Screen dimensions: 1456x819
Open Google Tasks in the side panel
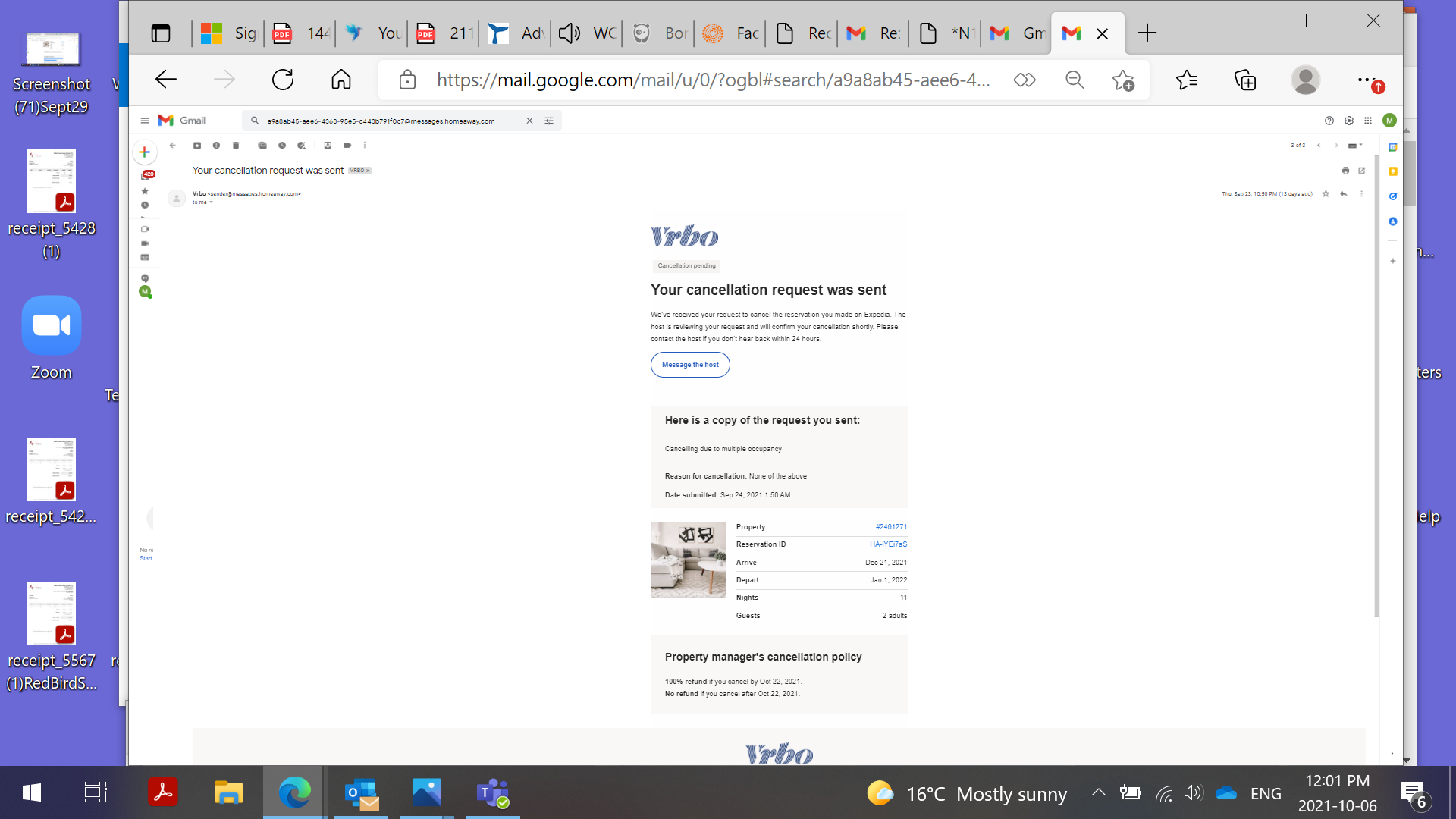click(x=1393, y=196)
